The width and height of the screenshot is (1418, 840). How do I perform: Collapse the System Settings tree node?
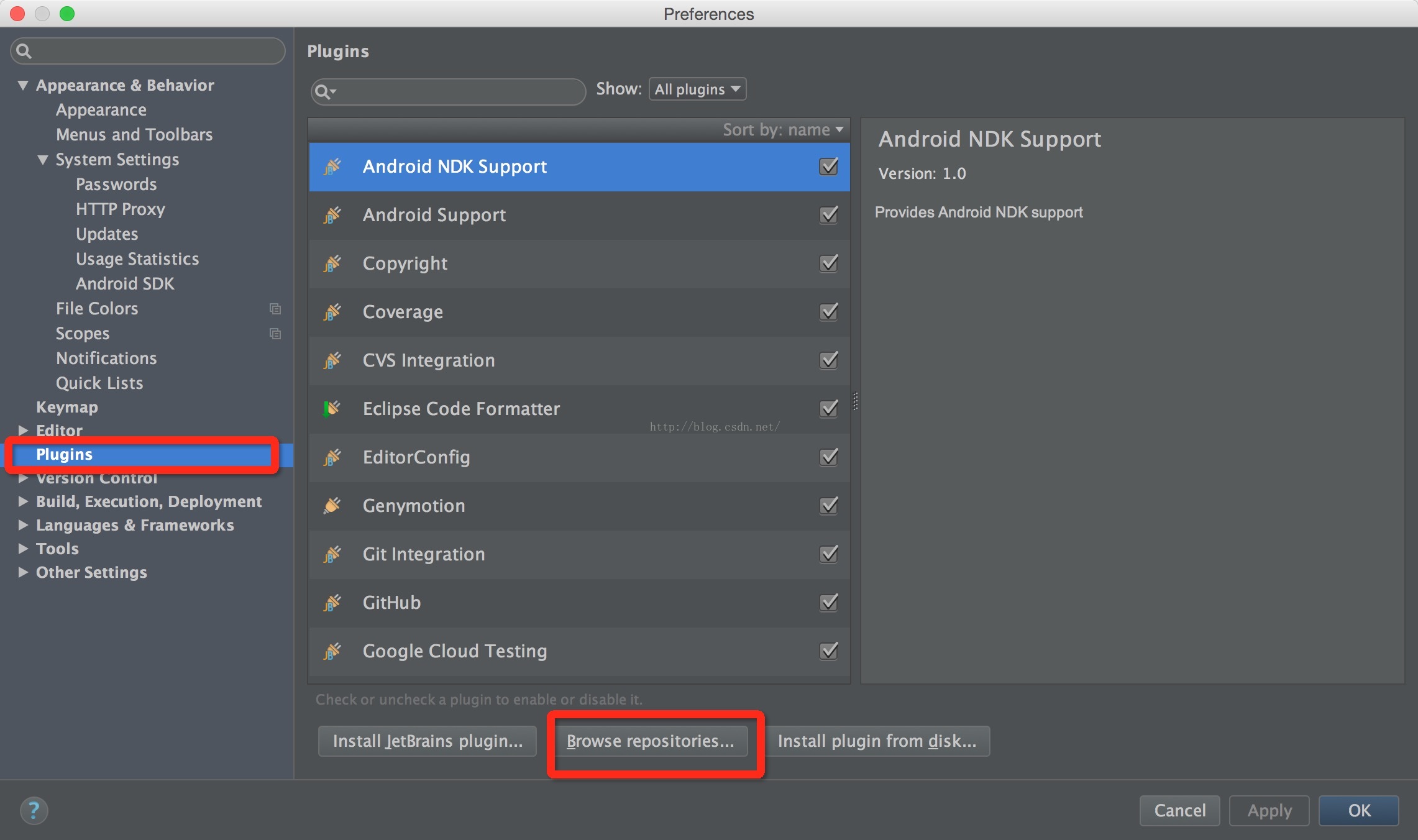click(x=43, y=160)
